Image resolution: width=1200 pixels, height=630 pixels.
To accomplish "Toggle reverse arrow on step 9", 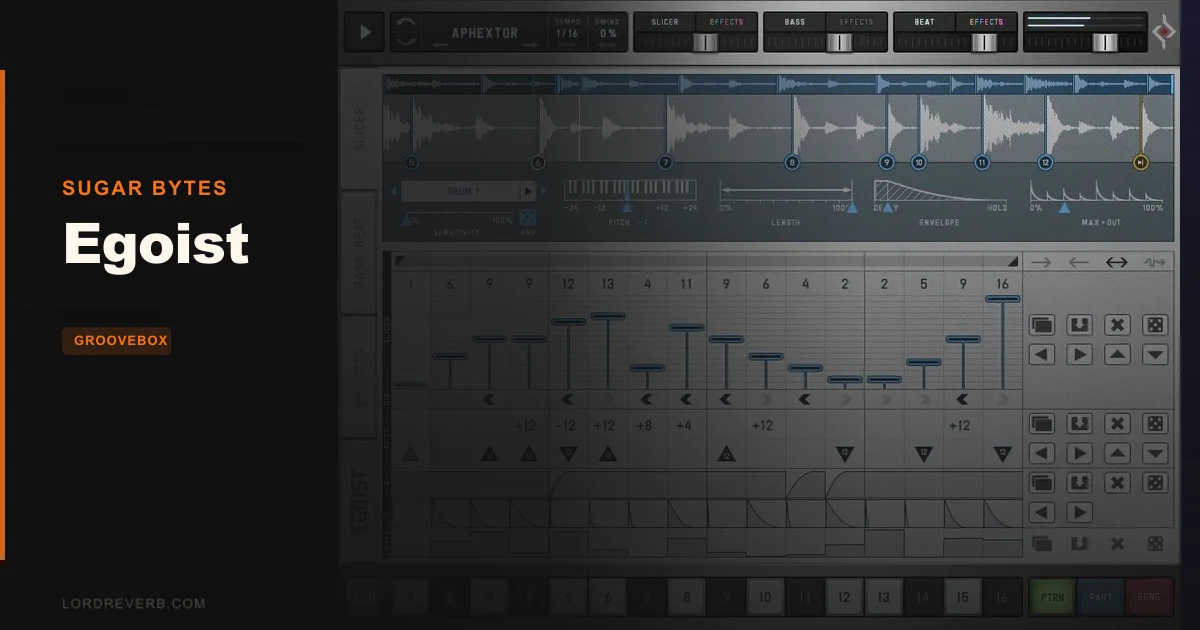I will [726, 399].
